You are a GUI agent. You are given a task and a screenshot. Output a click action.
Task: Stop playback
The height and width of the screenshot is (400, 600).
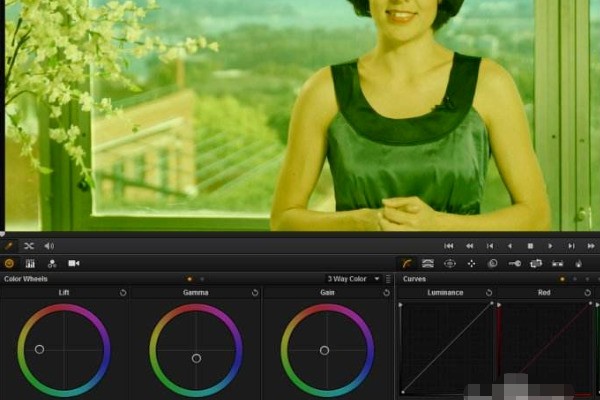click(x=530, y=245)
